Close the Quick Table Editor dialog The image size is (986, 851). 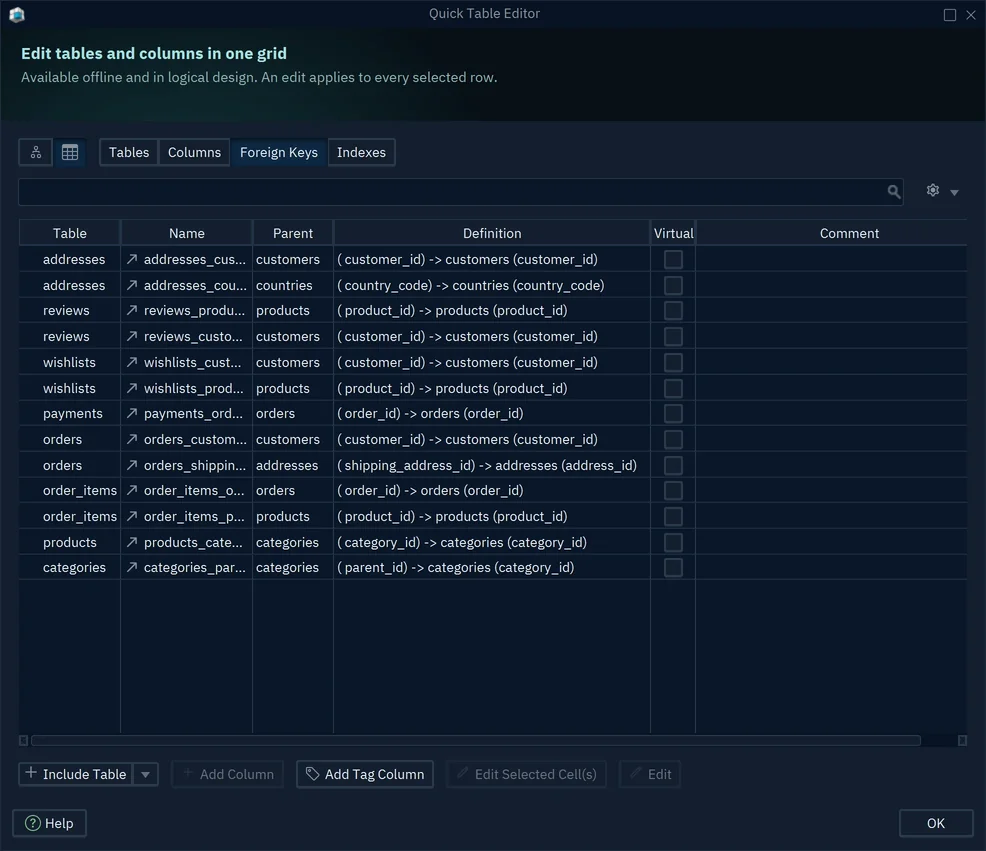point(971,14)
